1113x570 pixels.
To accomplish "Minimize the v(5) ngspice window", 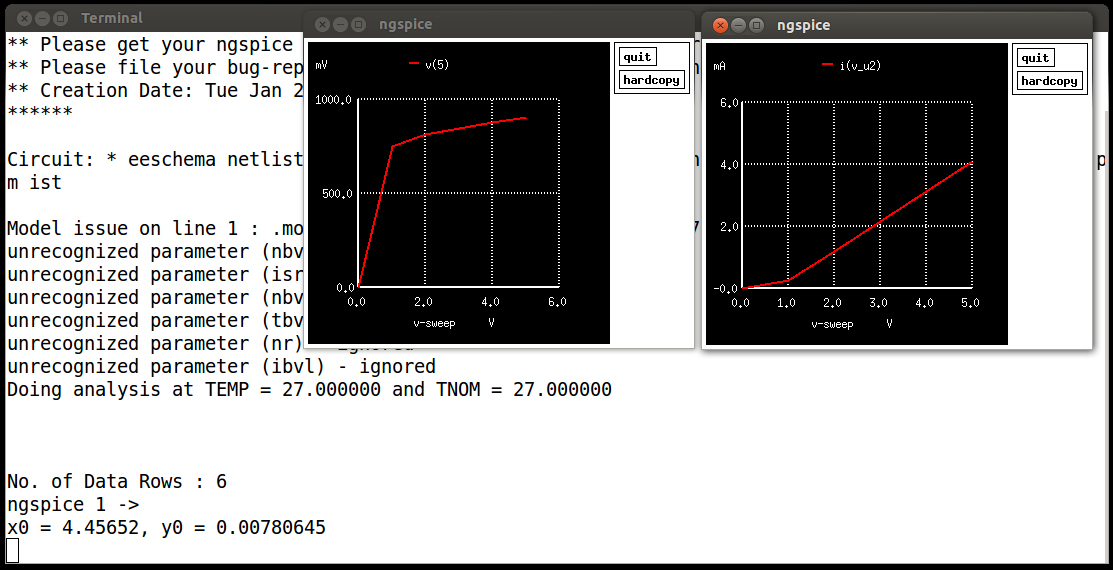I will [x=341, y=24].
